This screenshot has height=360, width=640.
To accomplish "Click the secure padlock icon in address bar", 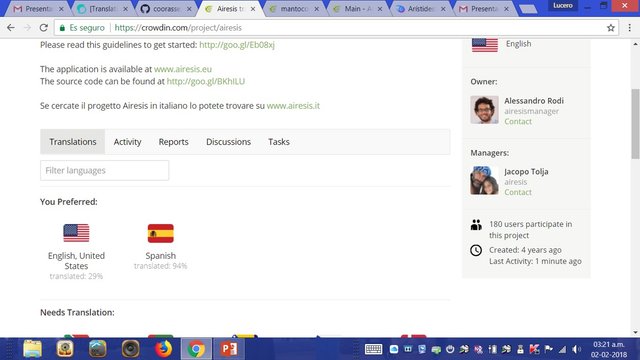I will pyautogui.click(x=62, y=28).
